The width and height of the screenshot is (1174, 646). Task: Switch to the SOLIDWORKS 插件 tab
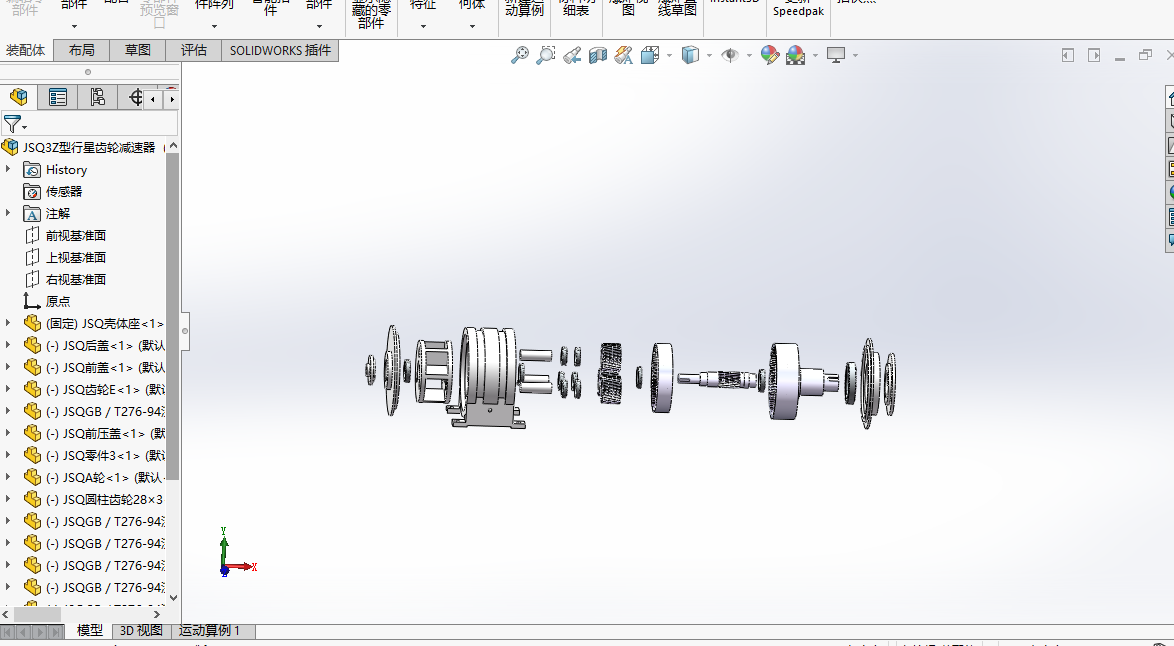[280, 50]
